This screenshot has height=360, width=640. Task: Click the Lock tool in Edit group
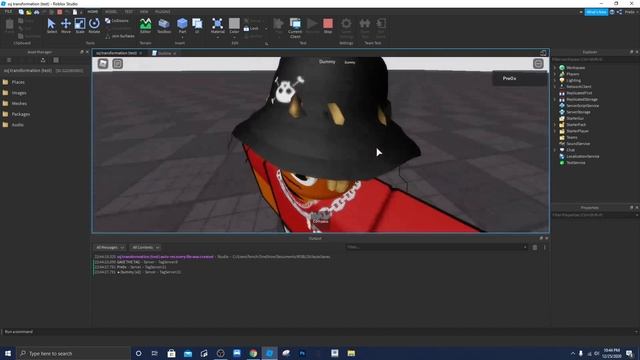251,29
